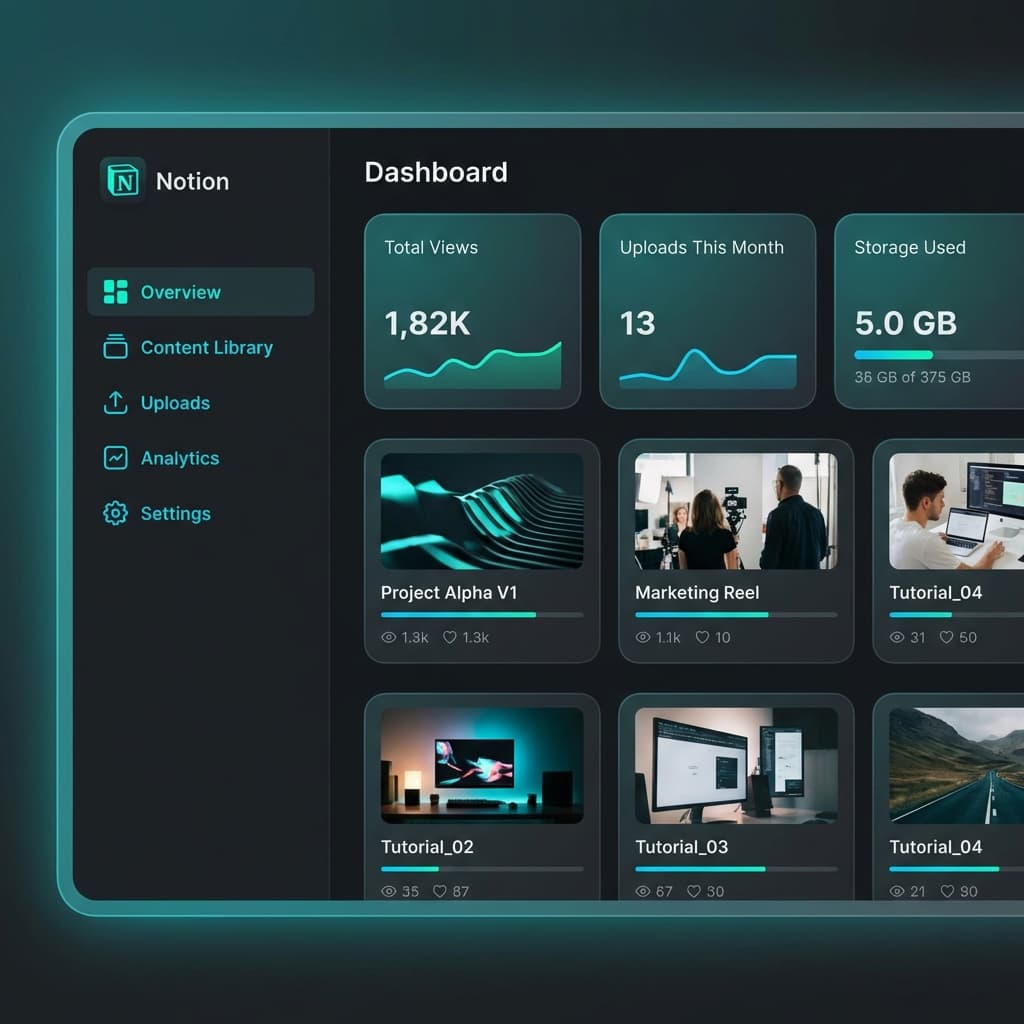Open the mountain road video thumbnail
The width and height of the screenshot is (1024, 1024).
956,765
